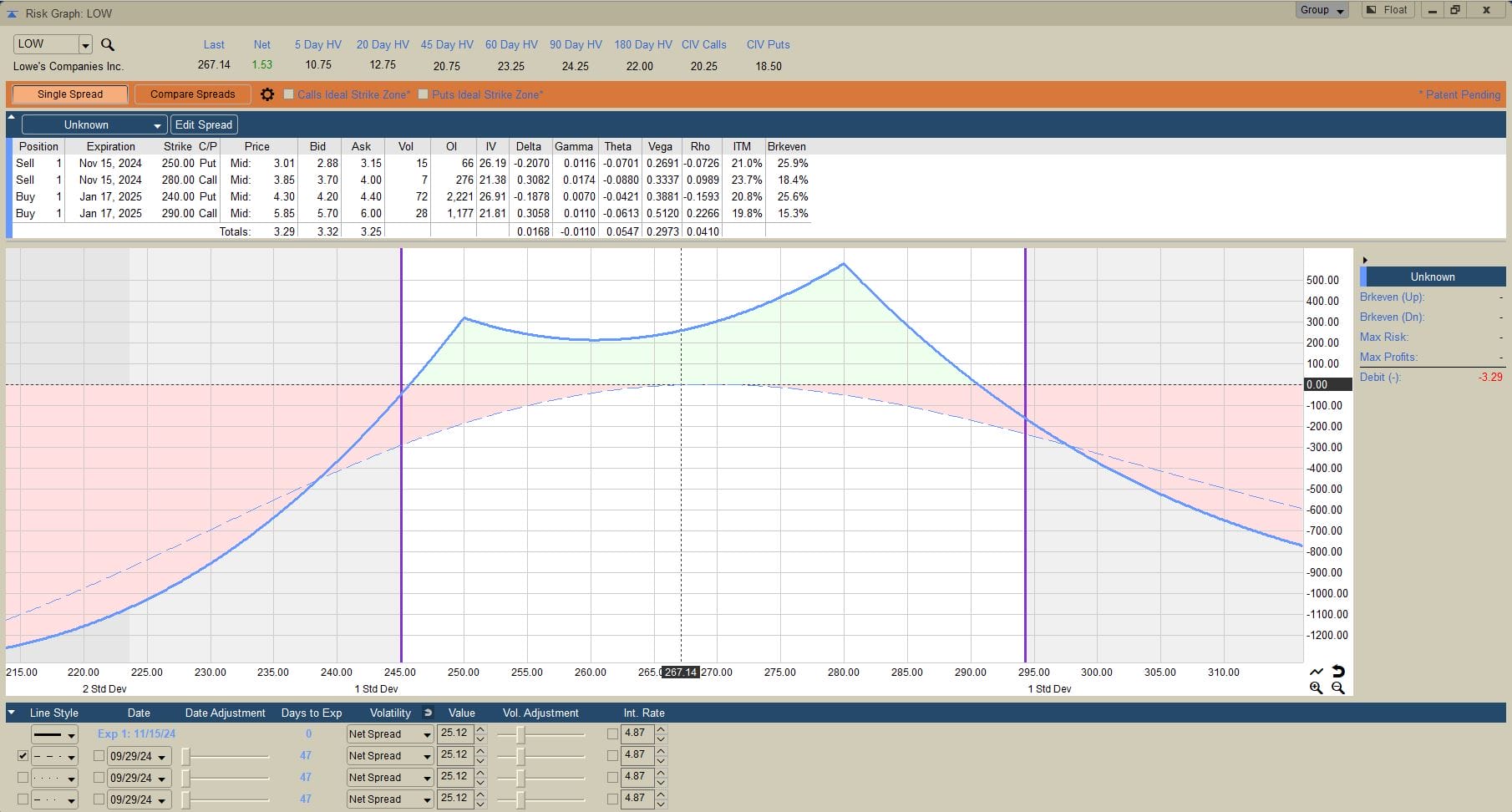Viewport: 1512px width, 812px height.
Task: Click the Volatility column refresh icon
Action: [429, 713]
